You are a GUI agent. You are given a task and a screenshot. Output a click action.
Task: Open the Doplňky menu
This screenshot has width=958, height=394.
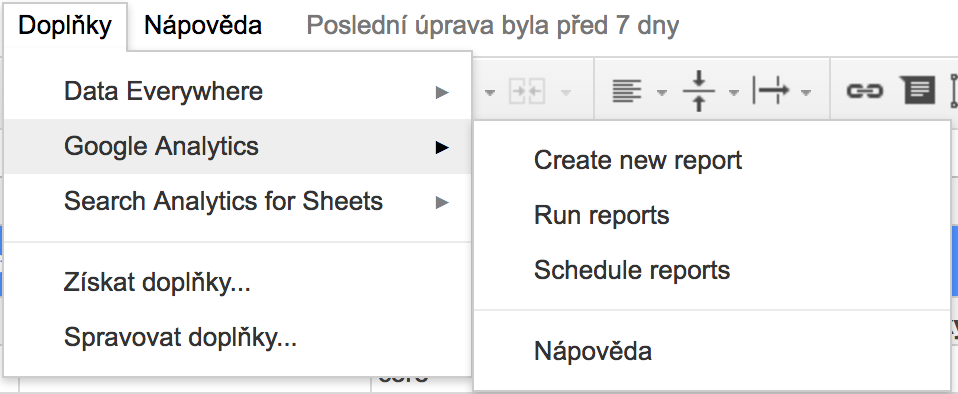[x=65, y=26]
